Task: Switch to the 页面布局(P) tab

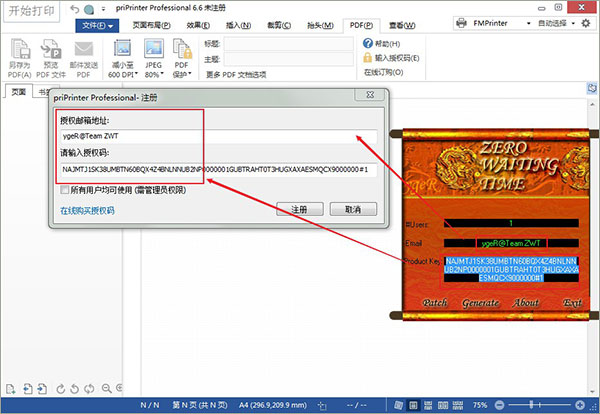Action: [x=152, y=25]
